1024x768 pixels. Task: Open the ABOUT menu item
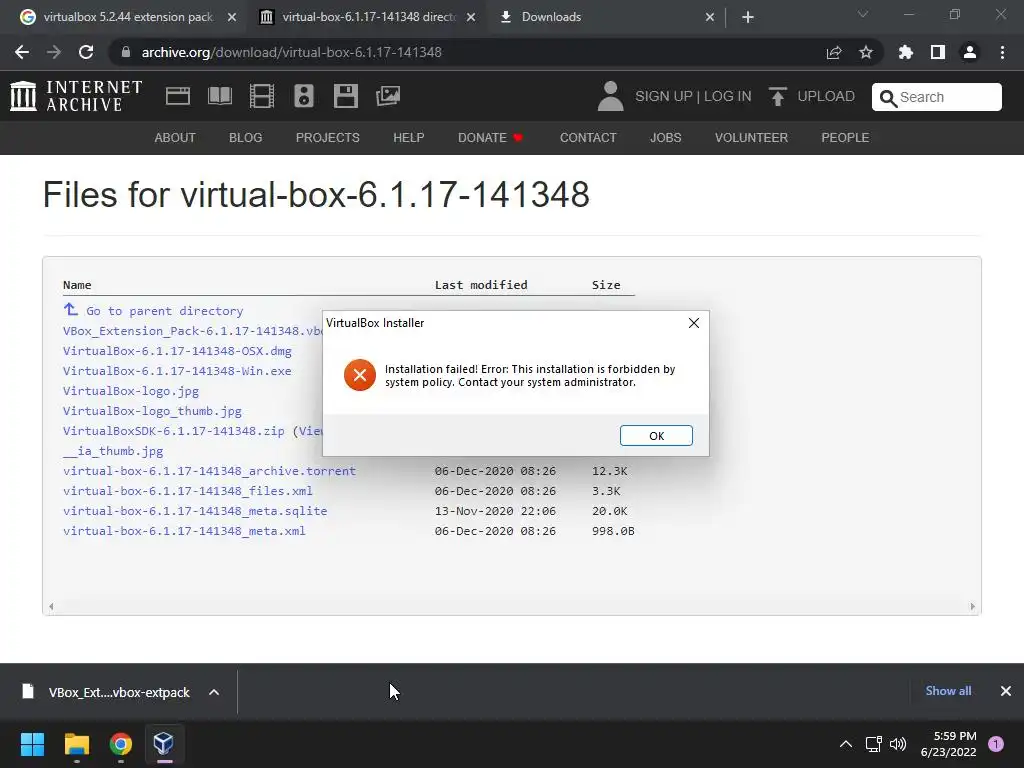[x=175, y=138]
